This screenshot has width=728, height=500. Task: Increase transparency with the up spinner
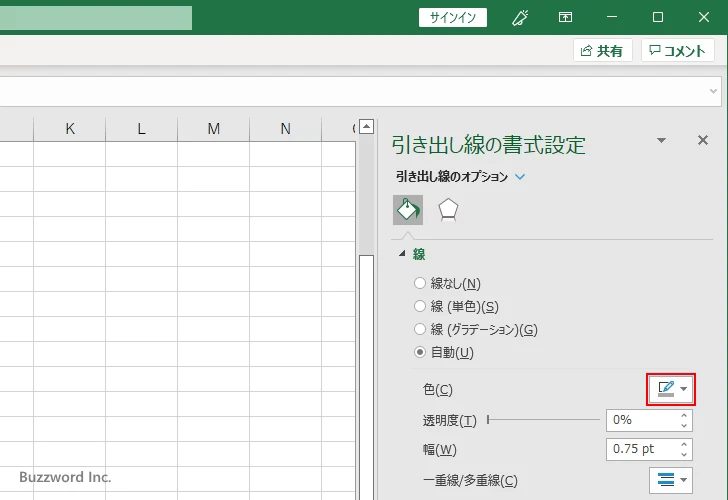[684, 415]
